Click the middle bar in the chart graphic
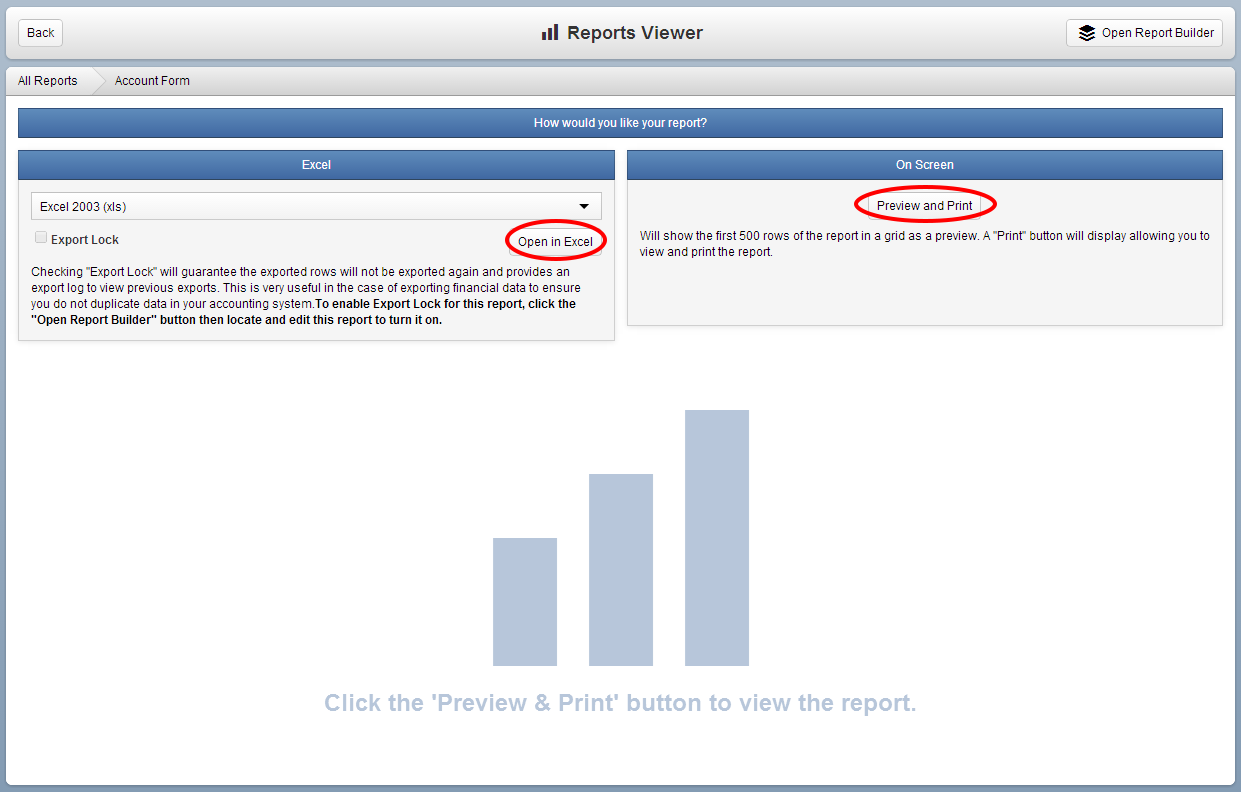Viewport: 1241px width, 792px height. point(621,570)
